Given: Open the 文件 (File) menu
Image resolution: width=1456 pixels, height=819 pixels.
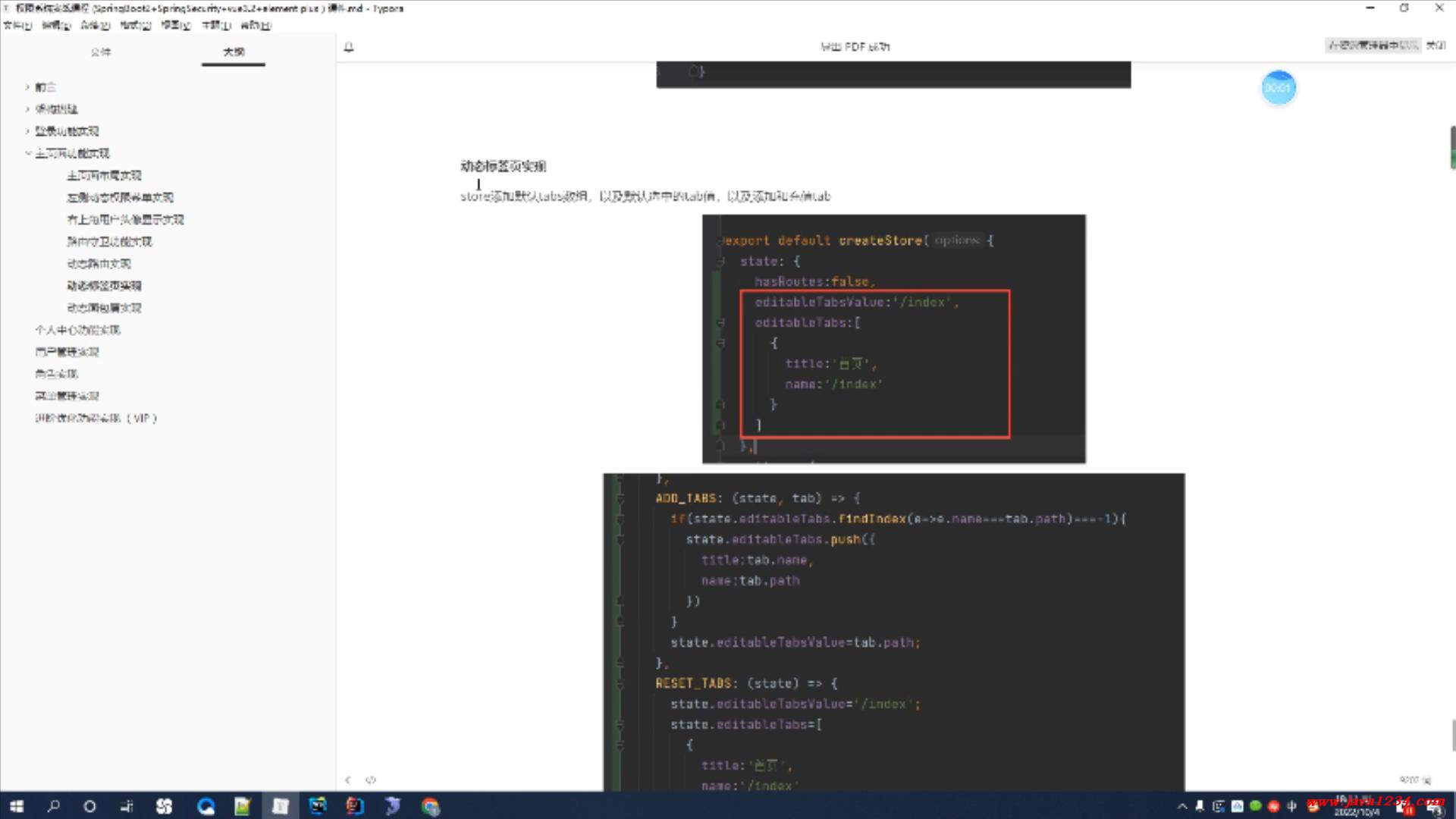Looking at the screenshot, I should point(17,25).
